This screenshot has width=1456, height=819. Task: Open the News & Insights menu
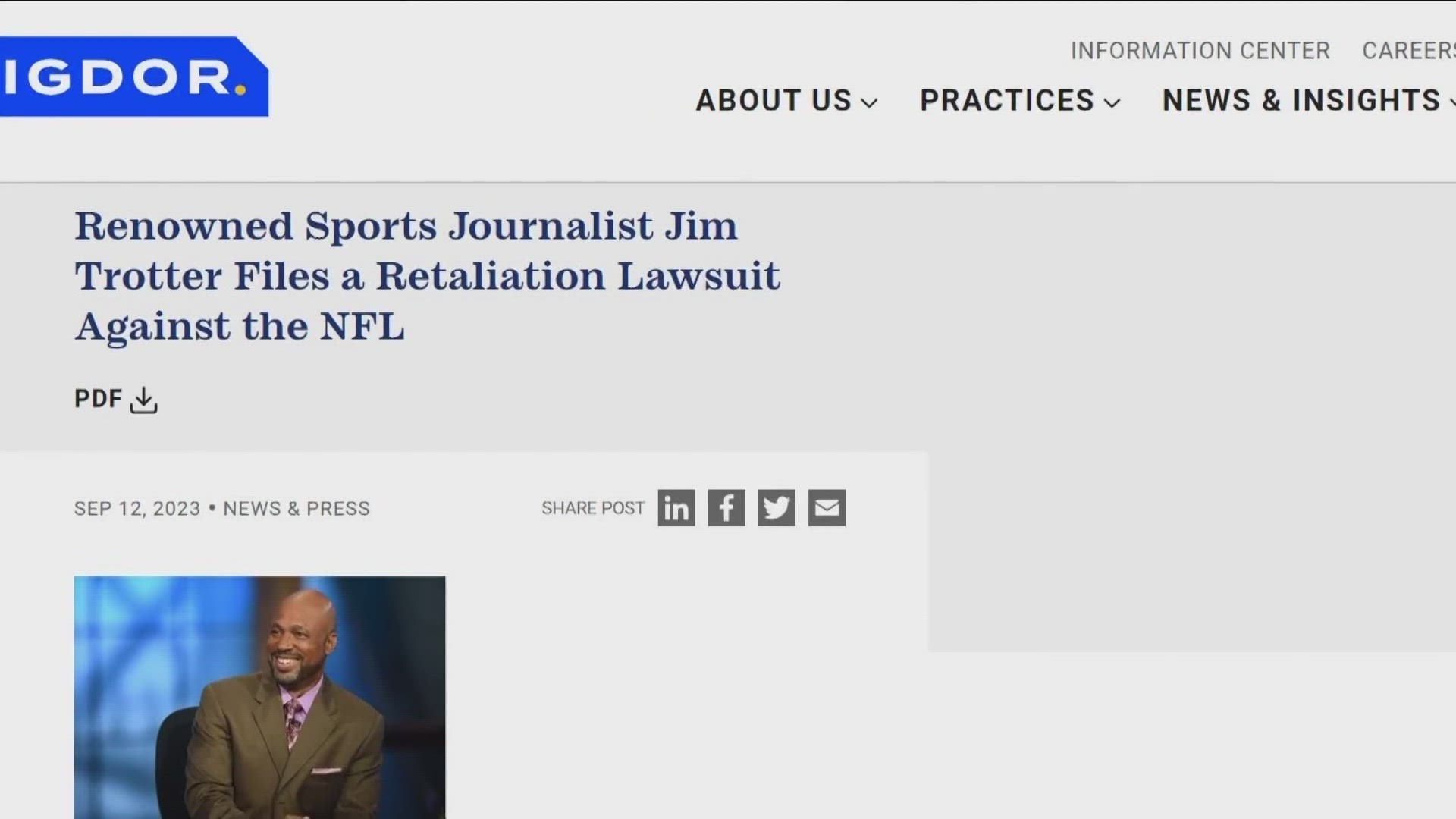point(1308,100)
